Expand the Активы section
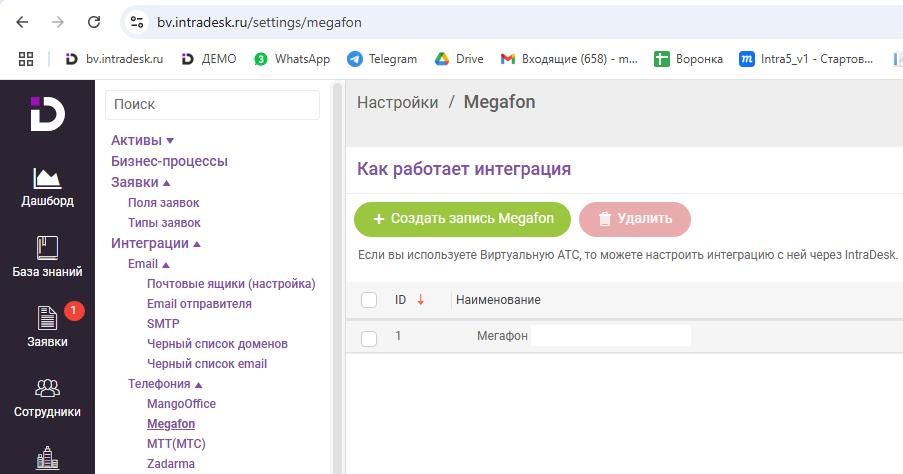 tap(142, 140)
